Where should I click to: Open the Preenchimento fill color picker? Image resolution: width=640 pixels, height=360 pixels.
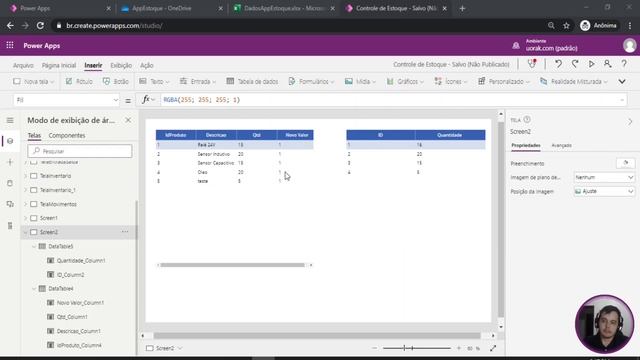[x=625, y=163]
